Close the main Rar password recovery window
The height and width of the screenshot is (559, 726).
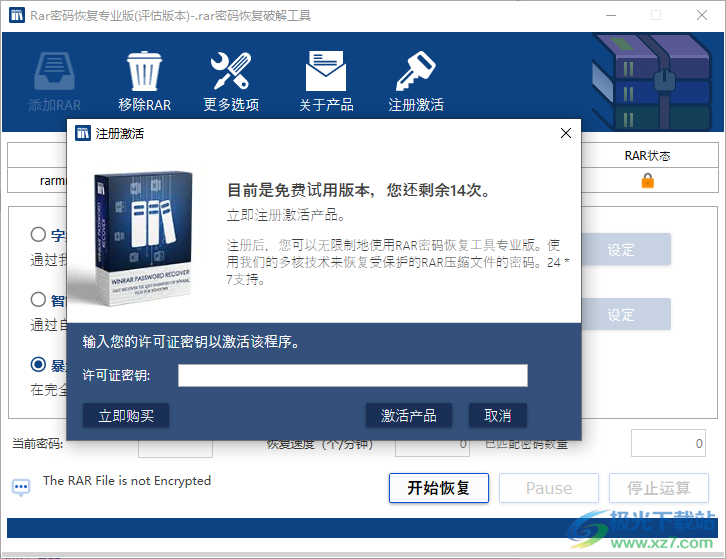(701, 15)
